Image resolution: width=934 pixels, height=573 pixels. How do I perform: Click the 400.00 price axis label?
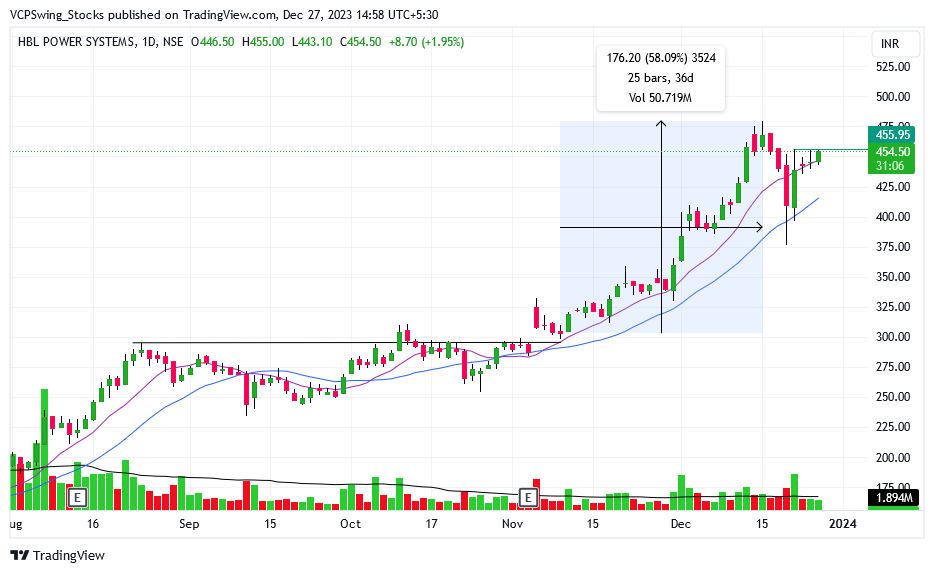click(893, 217)
